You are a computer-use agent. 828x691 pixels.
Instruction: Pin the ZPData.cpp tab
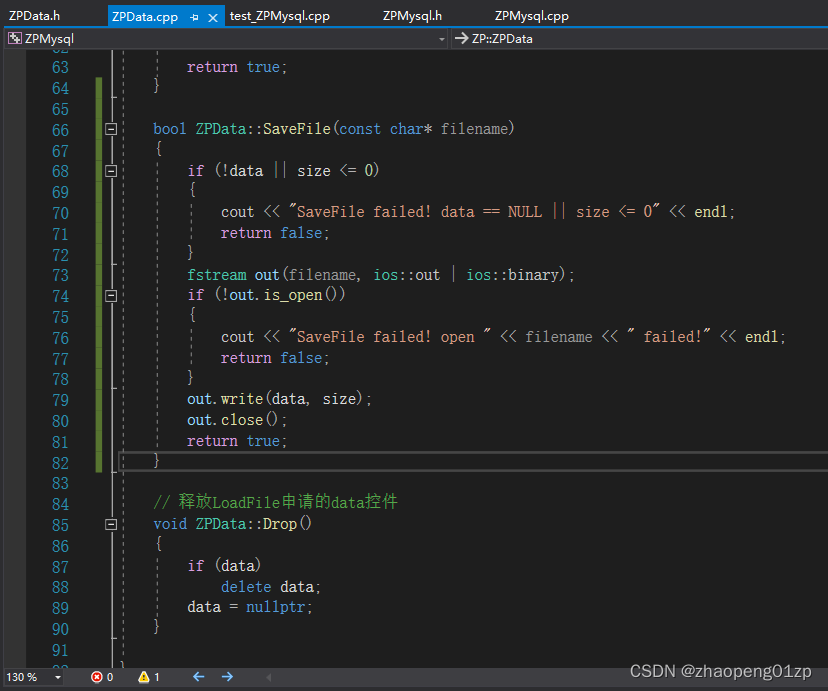click(194, 17)
